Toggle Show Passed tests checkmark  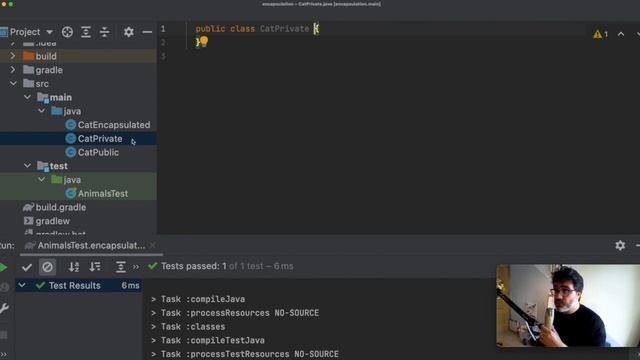(x=27, y=267)
